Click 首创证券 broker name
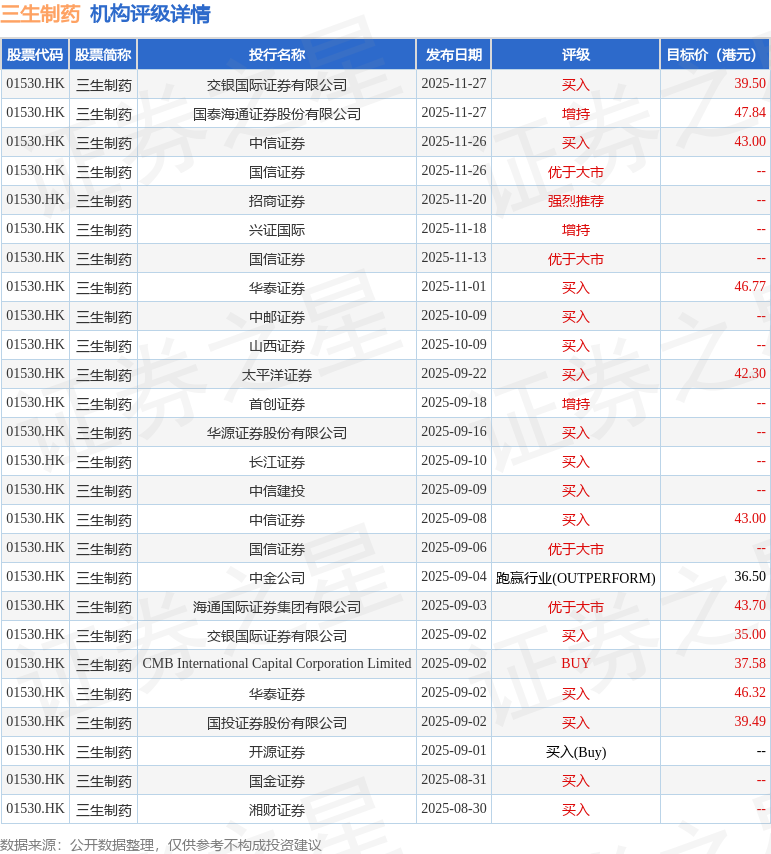This screenshot has width=771, height=854. tap(277, 404)
